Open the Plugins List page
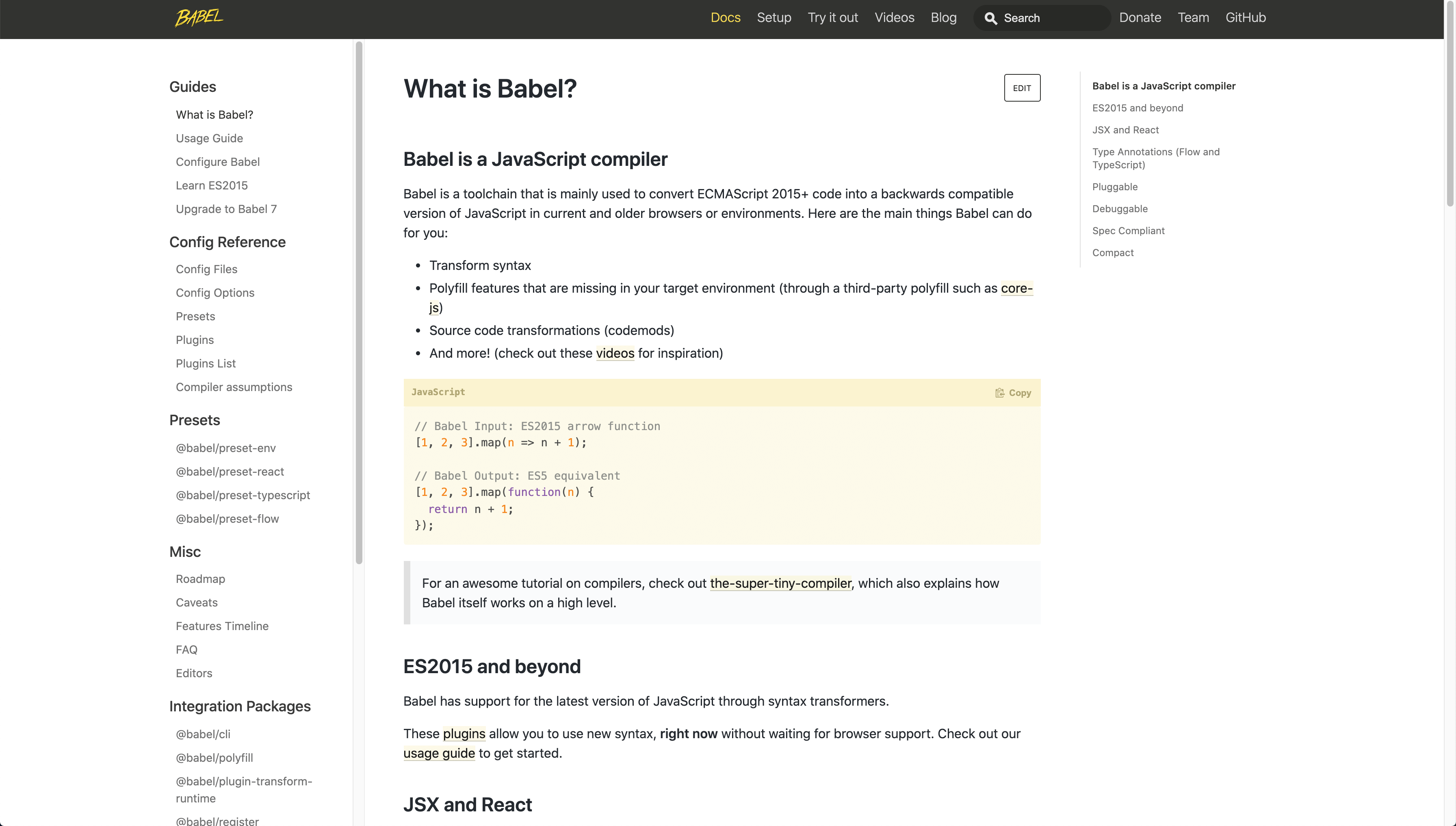Viewport: 1456px width, 826px height. pyautogui.click(x=205, y=363)
